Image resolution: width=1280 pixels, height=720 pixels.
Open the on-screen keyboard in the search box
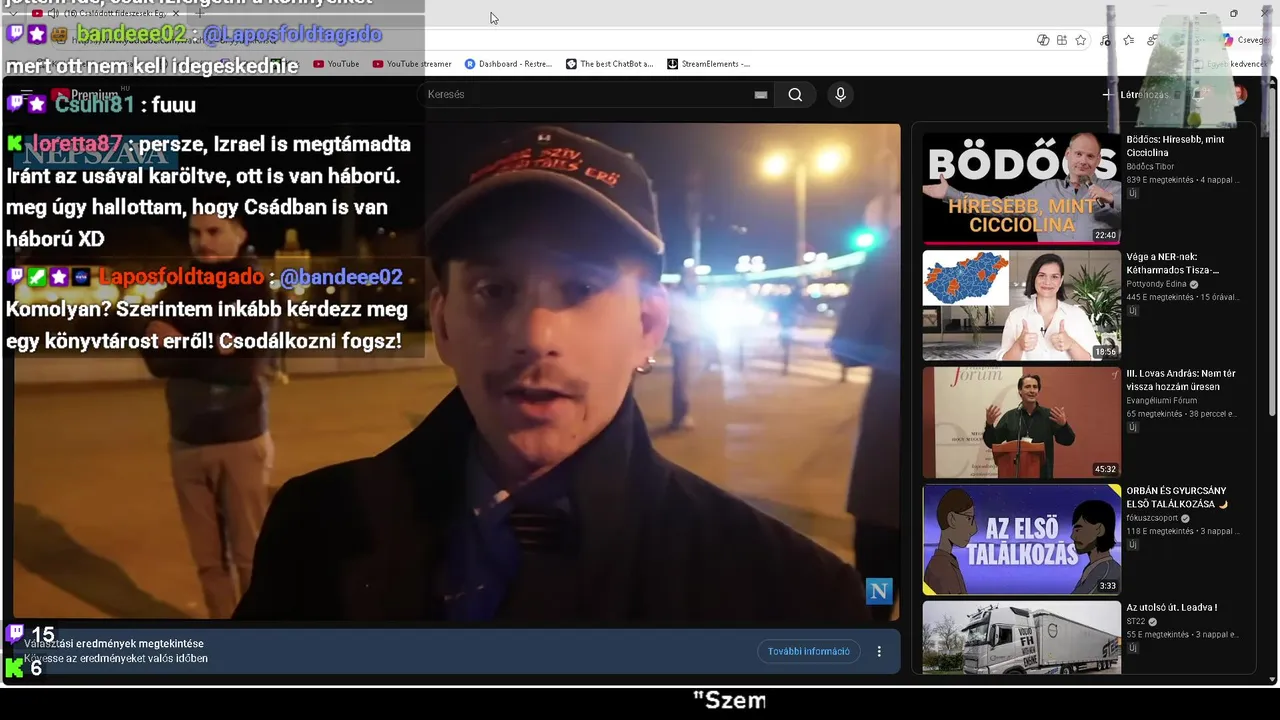point(761,95)
